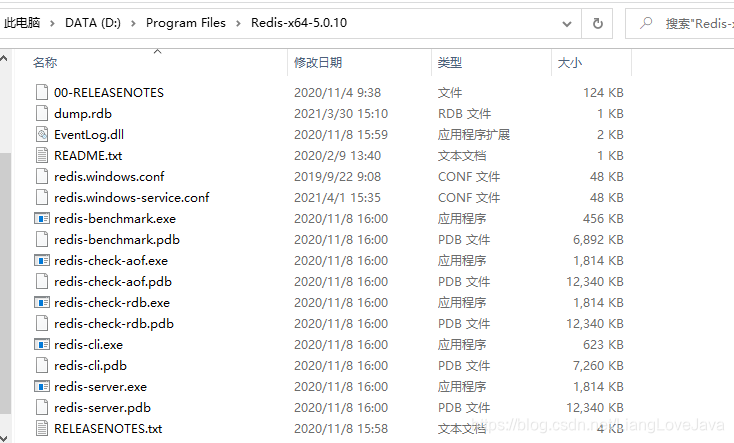Click the redis-check-rdb.pdb file icon
734x443 pixels.
coord(42,324)
